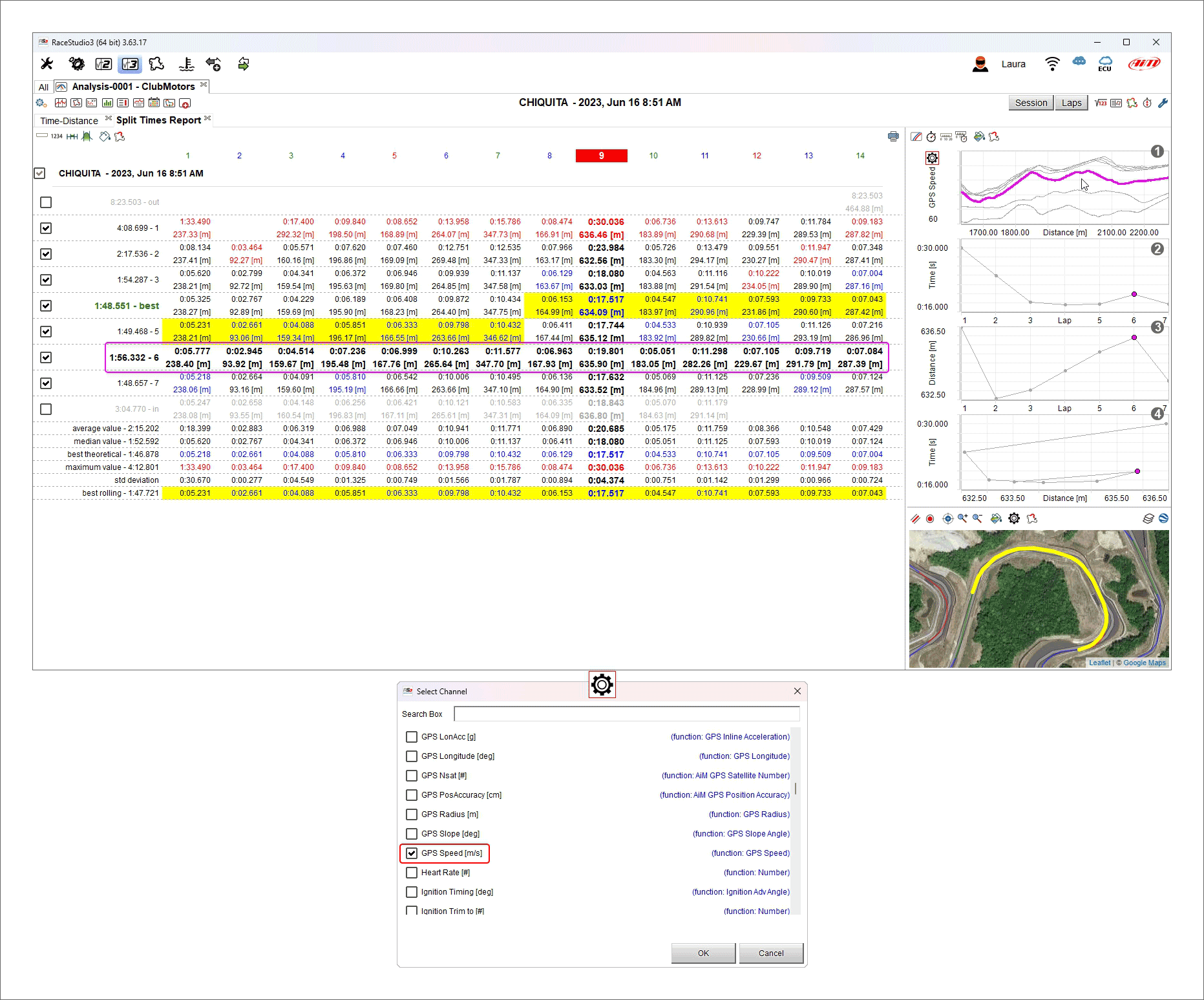This screenshot has height=1000, width=1204.
Task: Click the map zoom-in magnifier icon
Action: [963, 518]
